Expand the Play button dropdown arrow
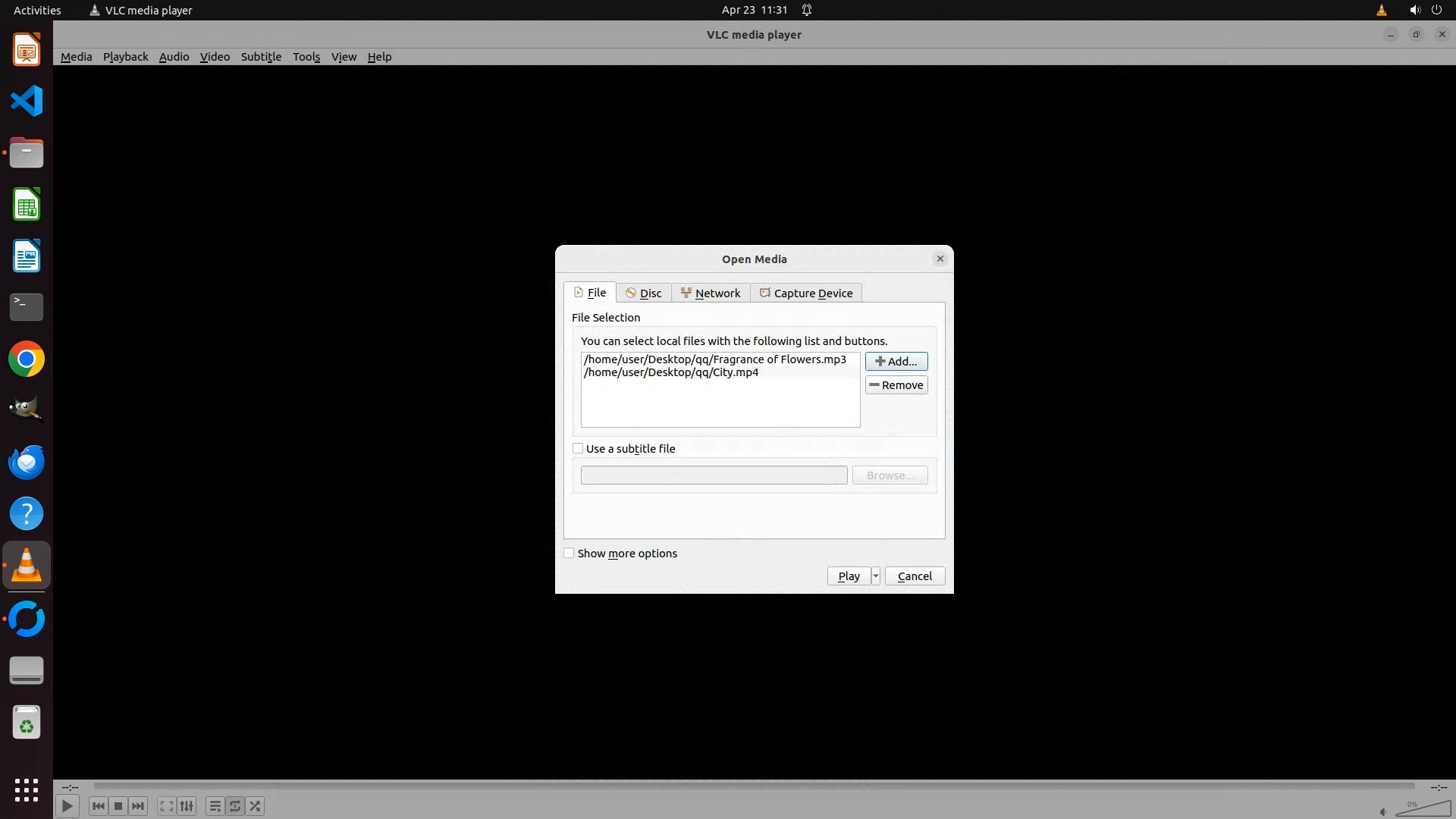Screen dimensions: 1456x819 click(x=875, y=576)
